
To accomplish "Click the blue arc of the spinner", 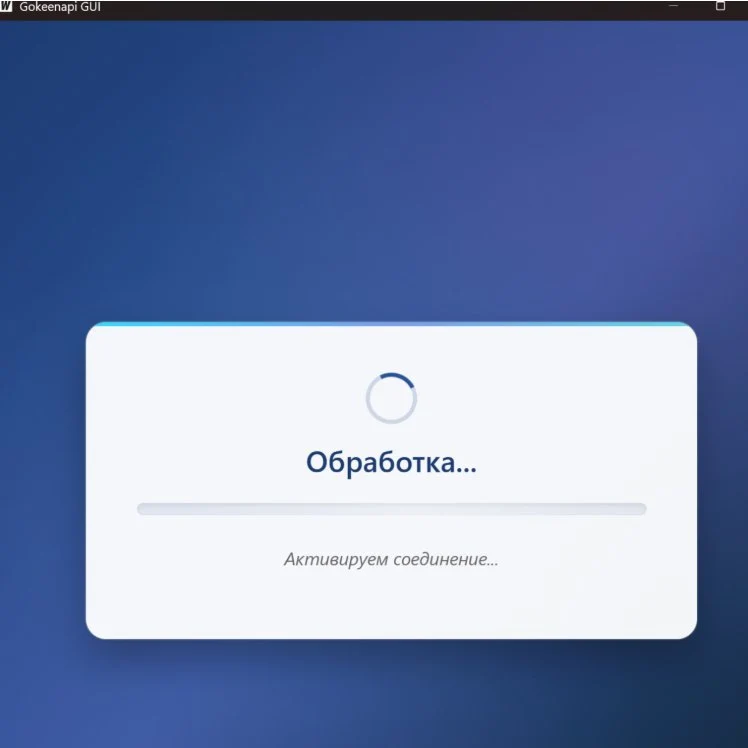I will coord(403,379).
